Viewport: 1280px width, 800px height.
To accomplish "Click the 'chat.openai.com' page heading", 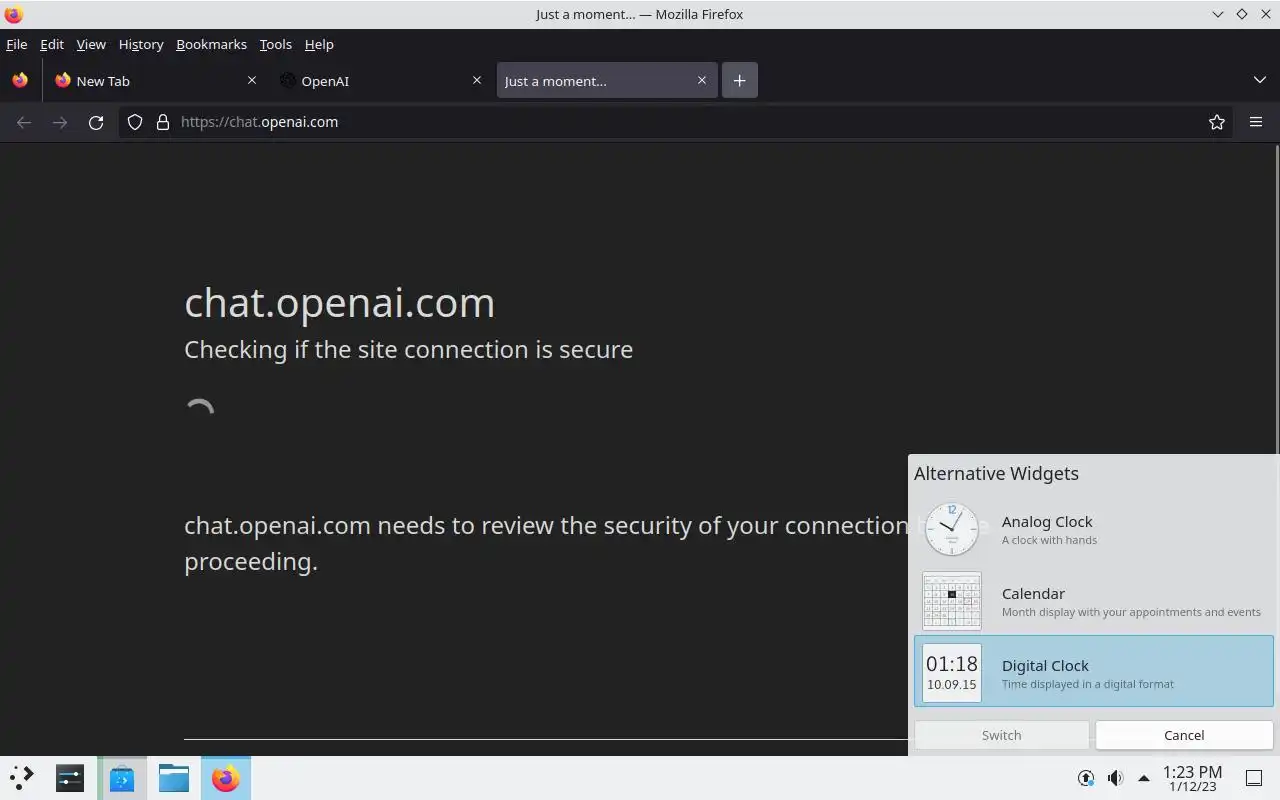I will (339, 303).
